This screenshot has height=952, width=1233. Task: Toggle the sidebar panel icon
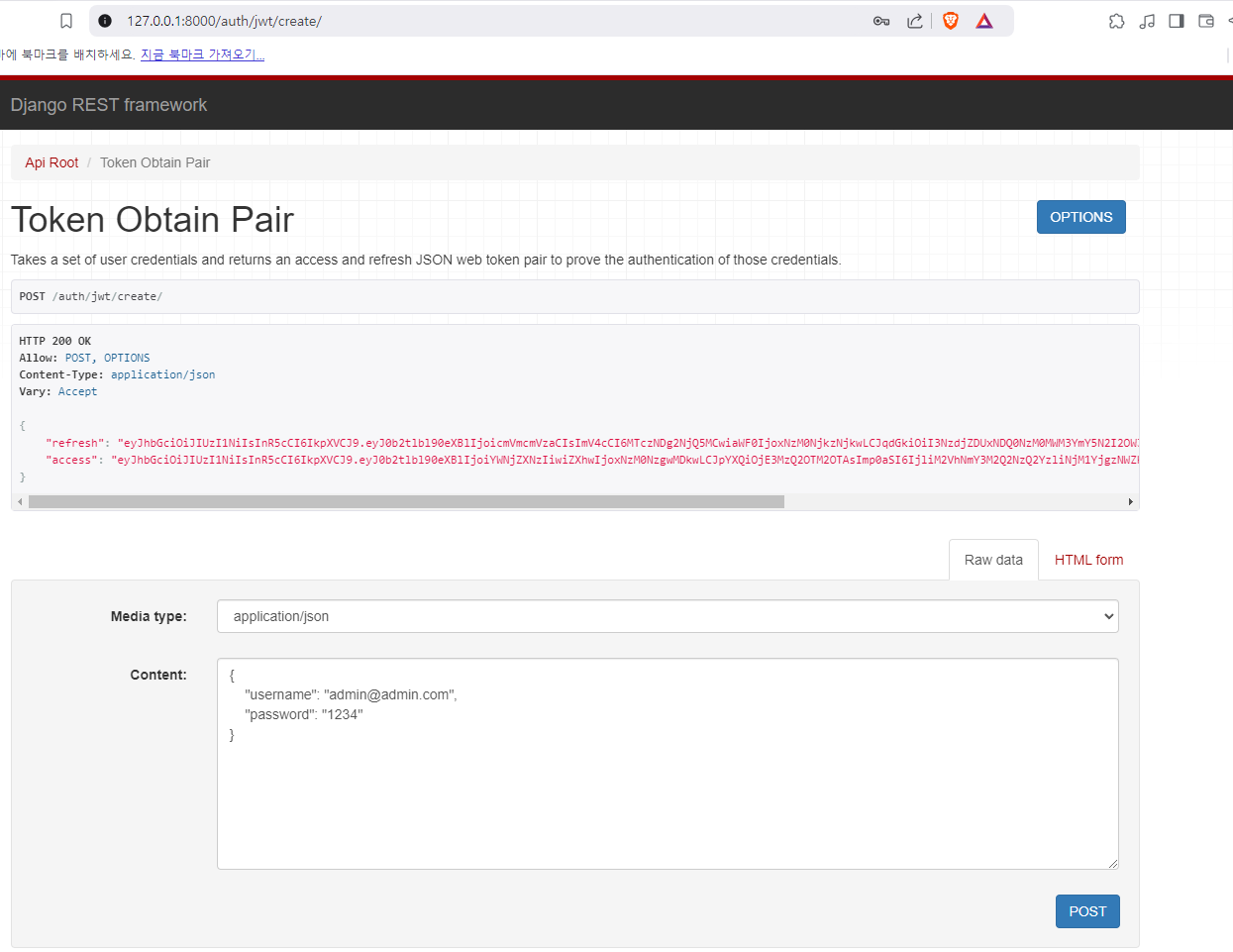click(x=1177, y=21)
